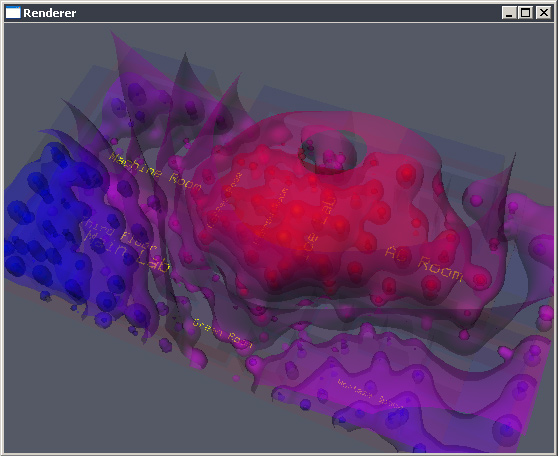The width and height of the screenshot is (558, 456).
Task: Click the 'Third Floor' label text
Action: (x=119, y=233)
